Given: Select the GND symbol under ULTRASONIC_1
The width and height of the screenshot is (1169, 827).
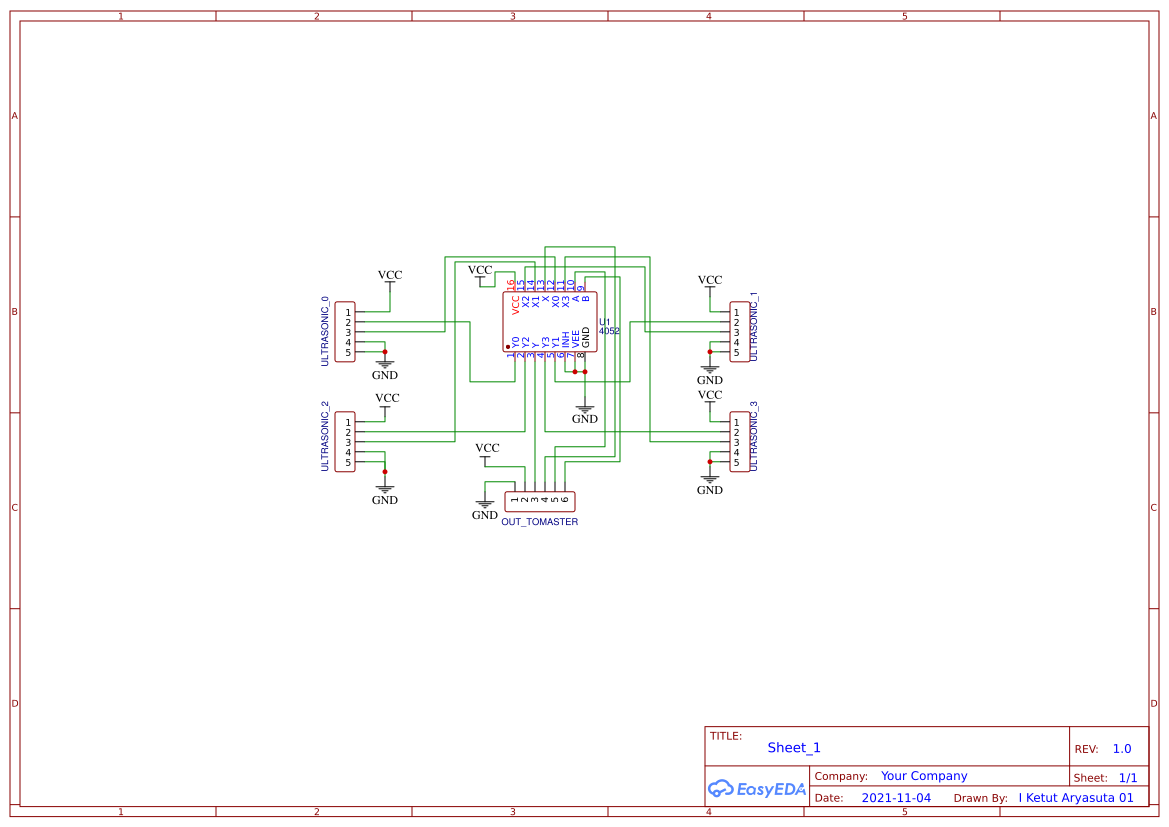Looking at the screenshot, I should (709, 370).
